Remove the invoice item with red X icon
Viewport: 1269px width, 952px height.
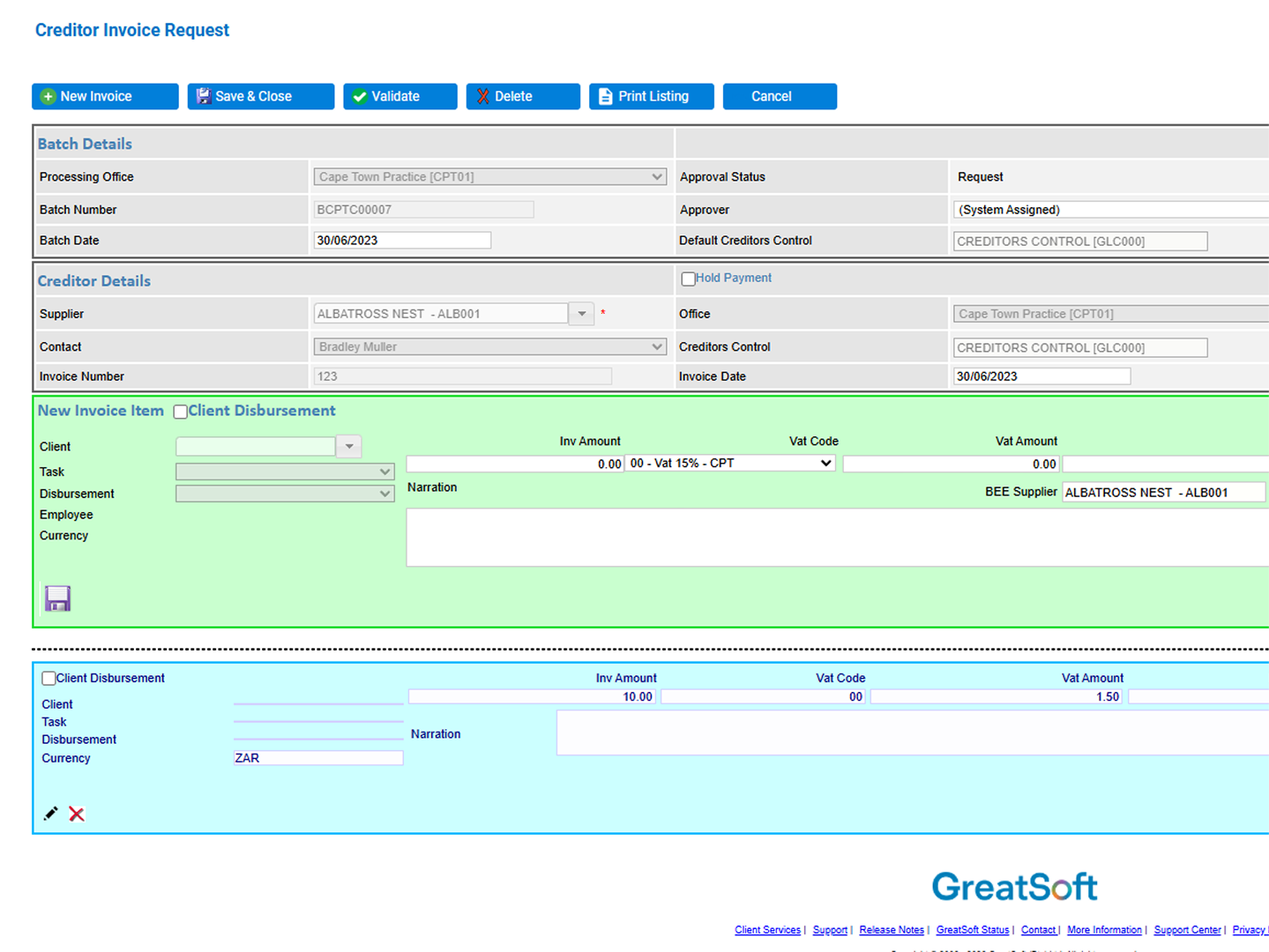coord(77,814)
